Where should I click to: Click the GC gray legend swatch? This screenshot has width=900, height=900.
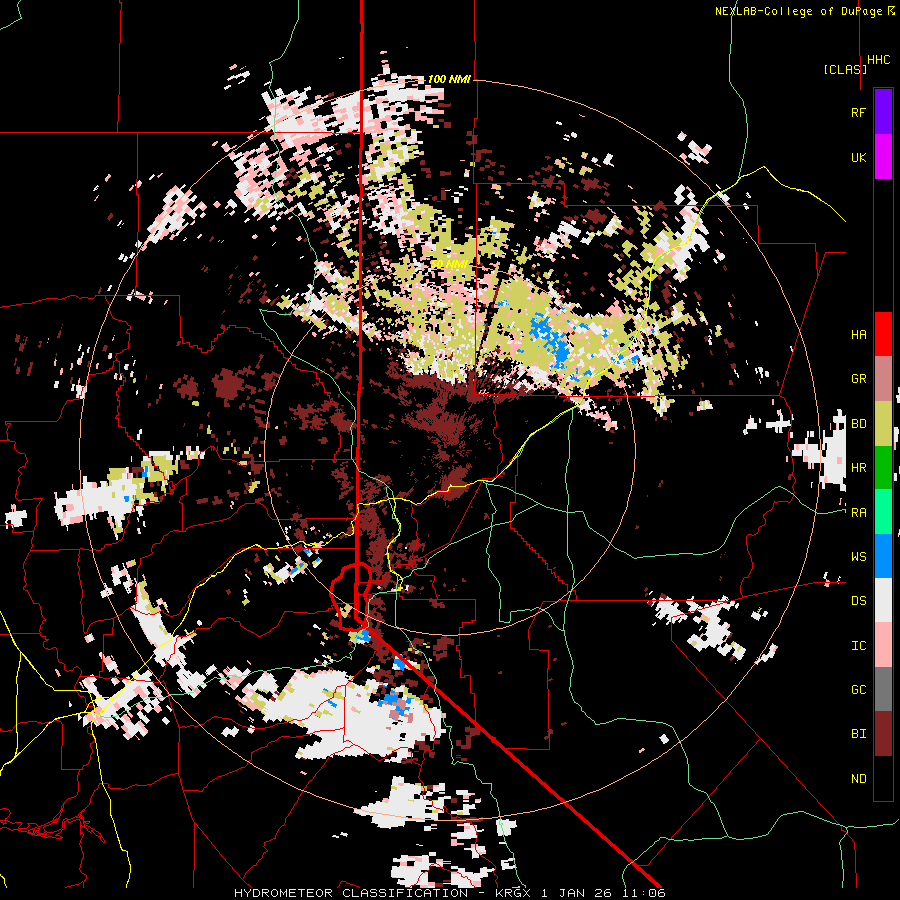883,689
